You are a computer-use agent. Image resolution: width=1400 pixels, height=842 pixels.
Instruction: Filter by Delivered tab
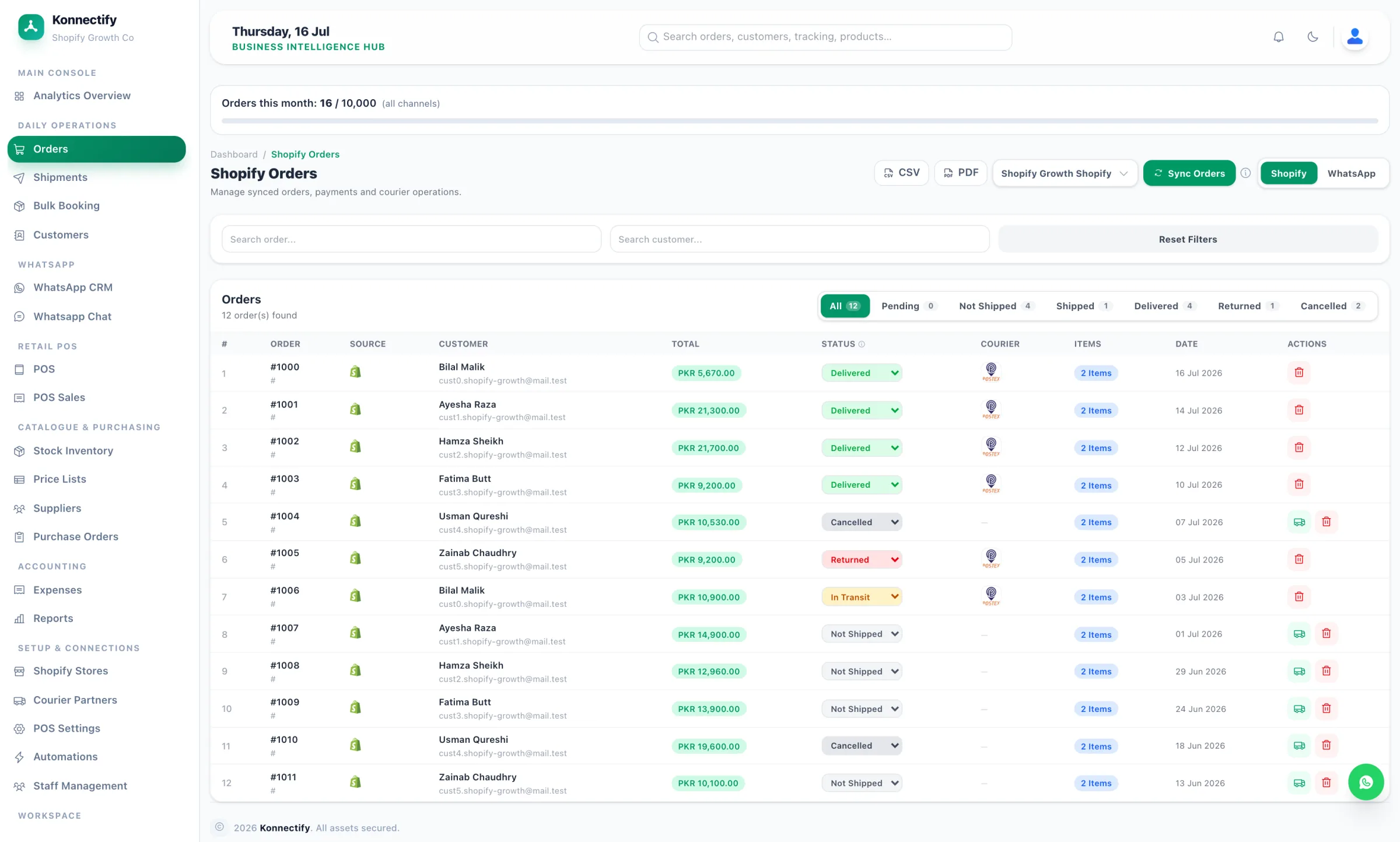pos(1165,306)
